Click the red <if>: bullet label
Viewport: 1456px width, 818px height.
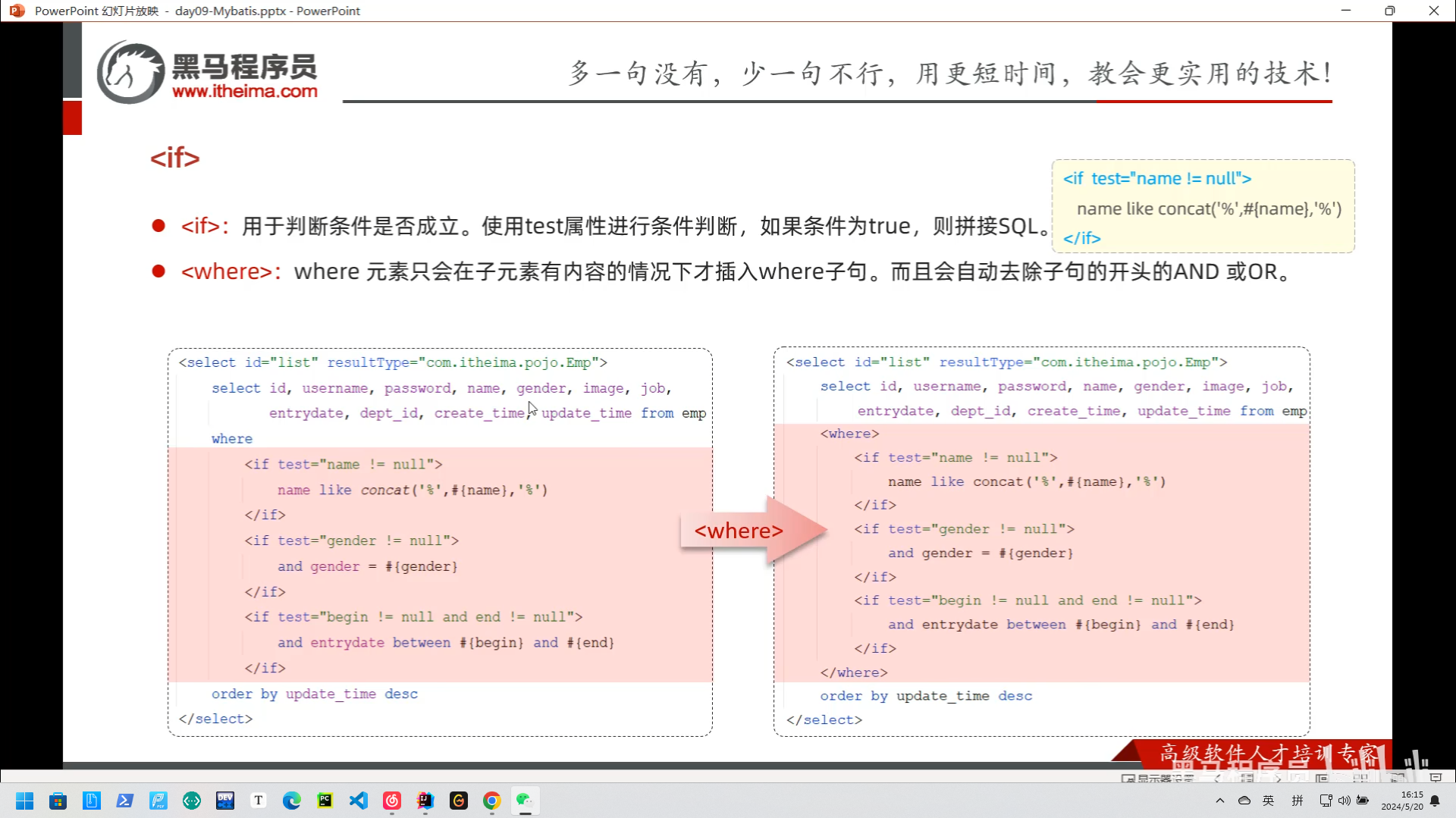(205, 226)
